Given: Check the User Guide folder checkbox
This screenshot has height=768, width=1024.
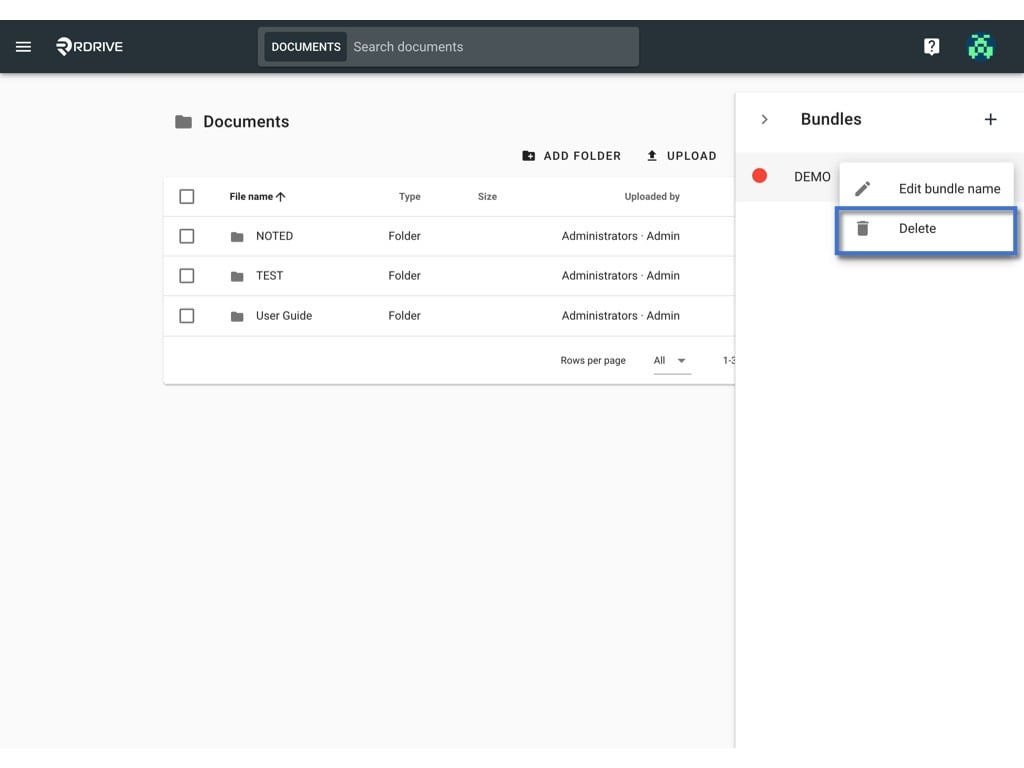Looking at the screenshot, I should click(187, 315).
